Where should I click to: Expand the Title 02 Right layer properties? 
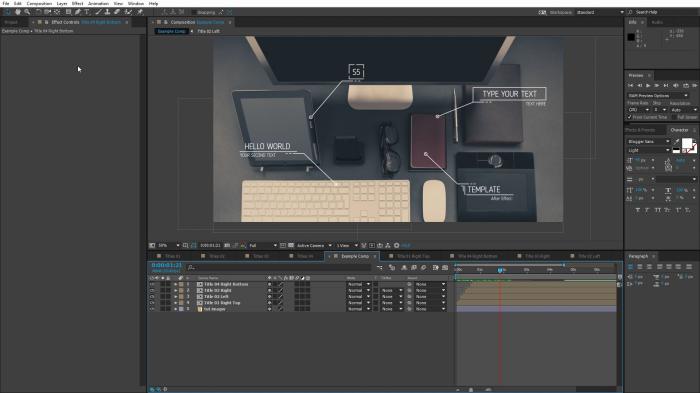175,290
